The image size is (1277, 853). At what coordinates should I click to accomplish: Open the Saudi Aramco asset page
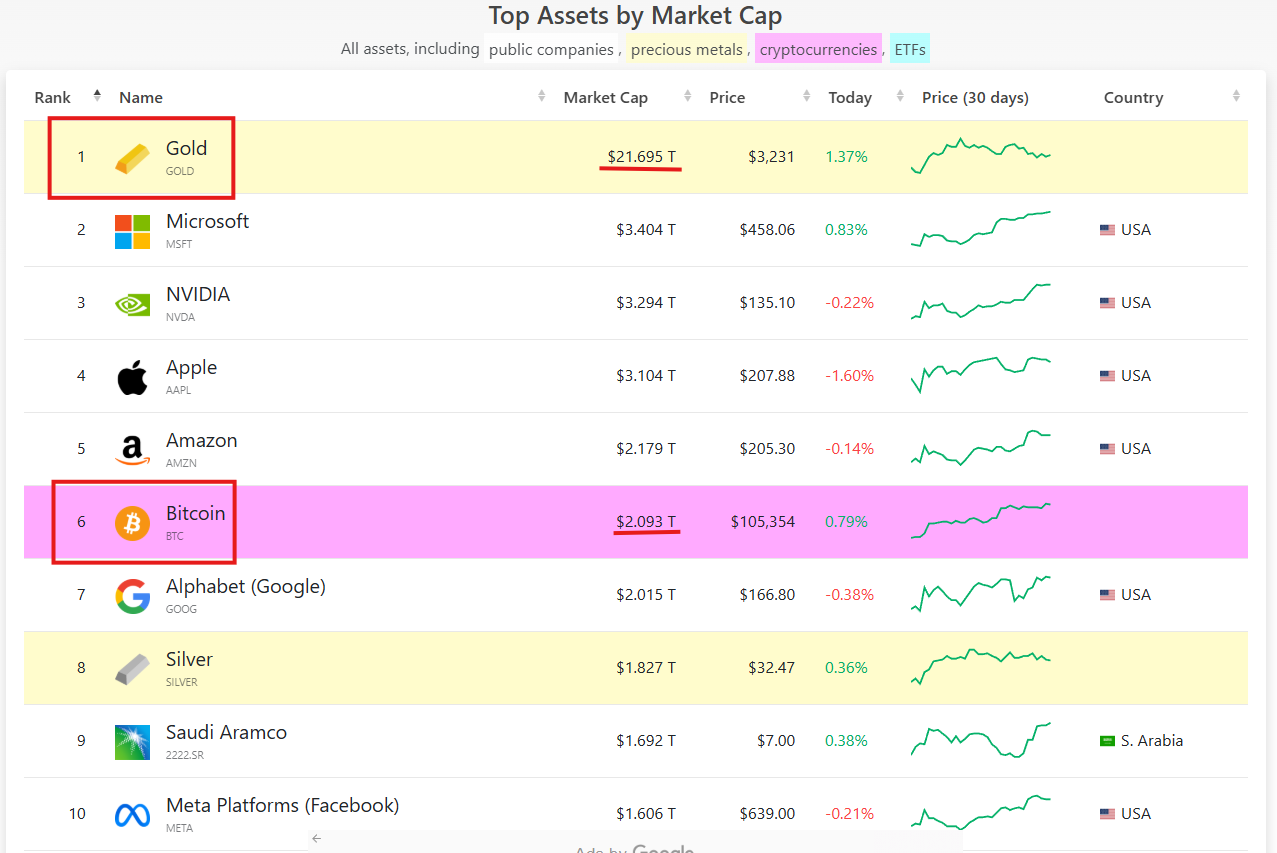pos(226,732)
